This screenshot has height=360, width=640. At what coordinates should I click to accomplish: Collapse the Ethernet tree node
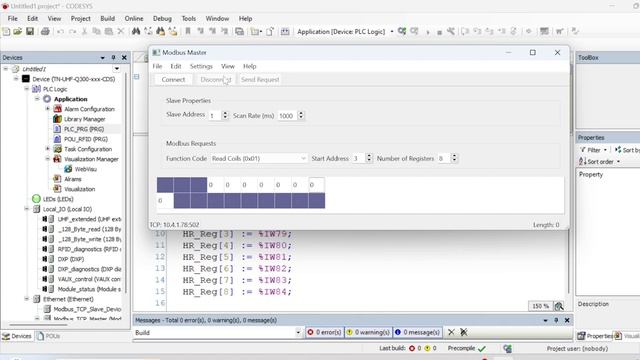point(26,299)
